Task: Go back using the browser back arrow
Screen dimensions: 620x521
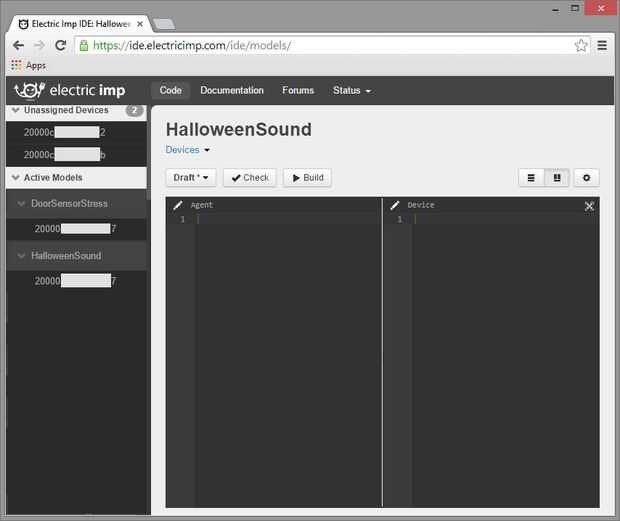Action: (x=18, y=45)
